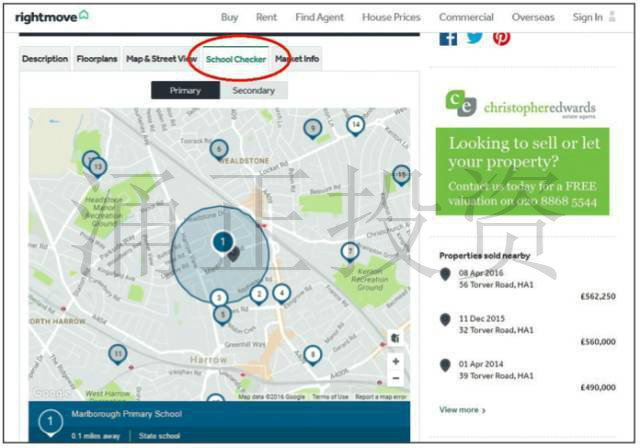Image resolution: width=640 pixels, height=448 pixels.
Task: Switch to Secondary schools
Action: (253, 91)
